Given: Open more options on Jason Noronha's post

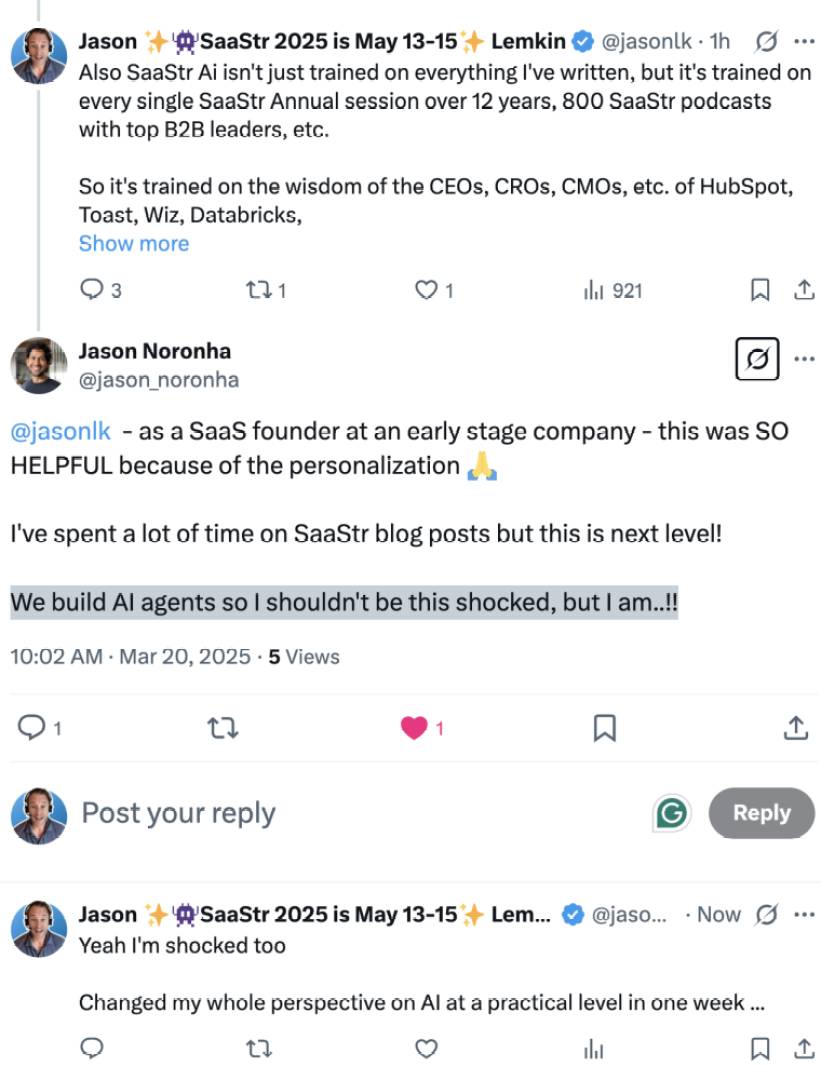Looking at the screenshot, I should tap(803, 359).
